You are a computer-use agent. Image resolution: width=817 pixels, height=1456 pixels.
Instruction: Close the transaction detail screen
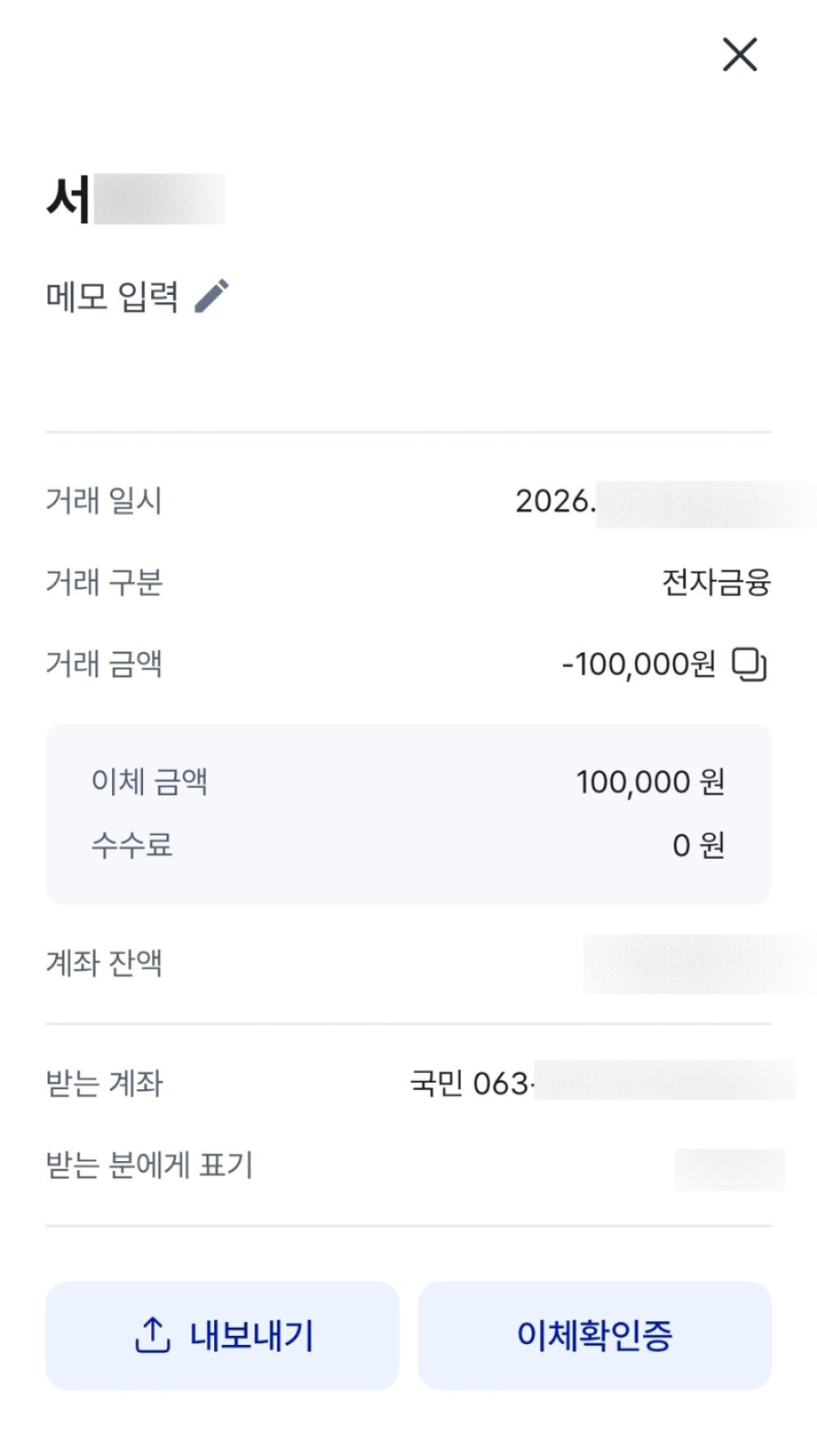click(x=739, y=55)
